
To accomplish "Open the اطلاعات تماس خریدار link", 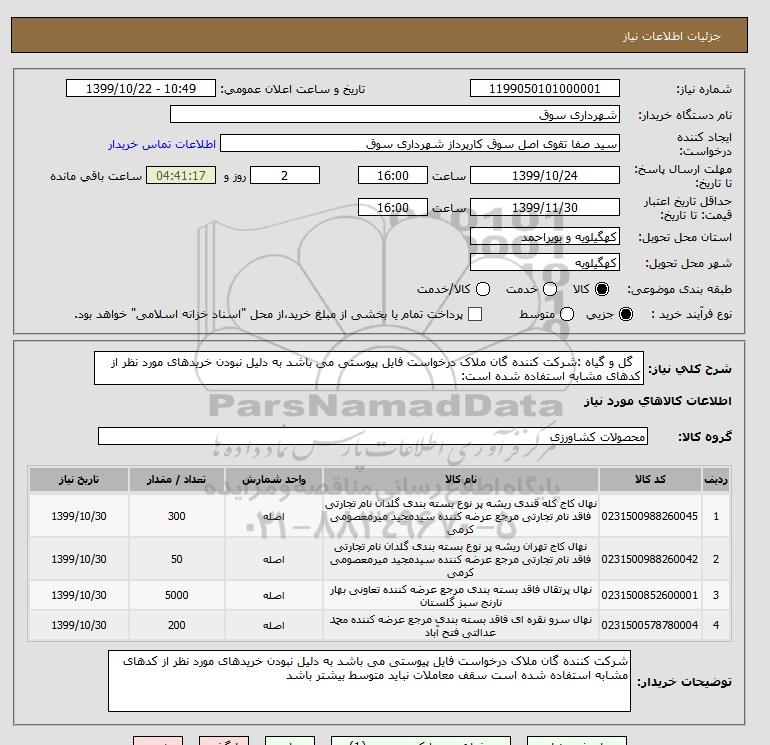I will click(x=162, y=144).
